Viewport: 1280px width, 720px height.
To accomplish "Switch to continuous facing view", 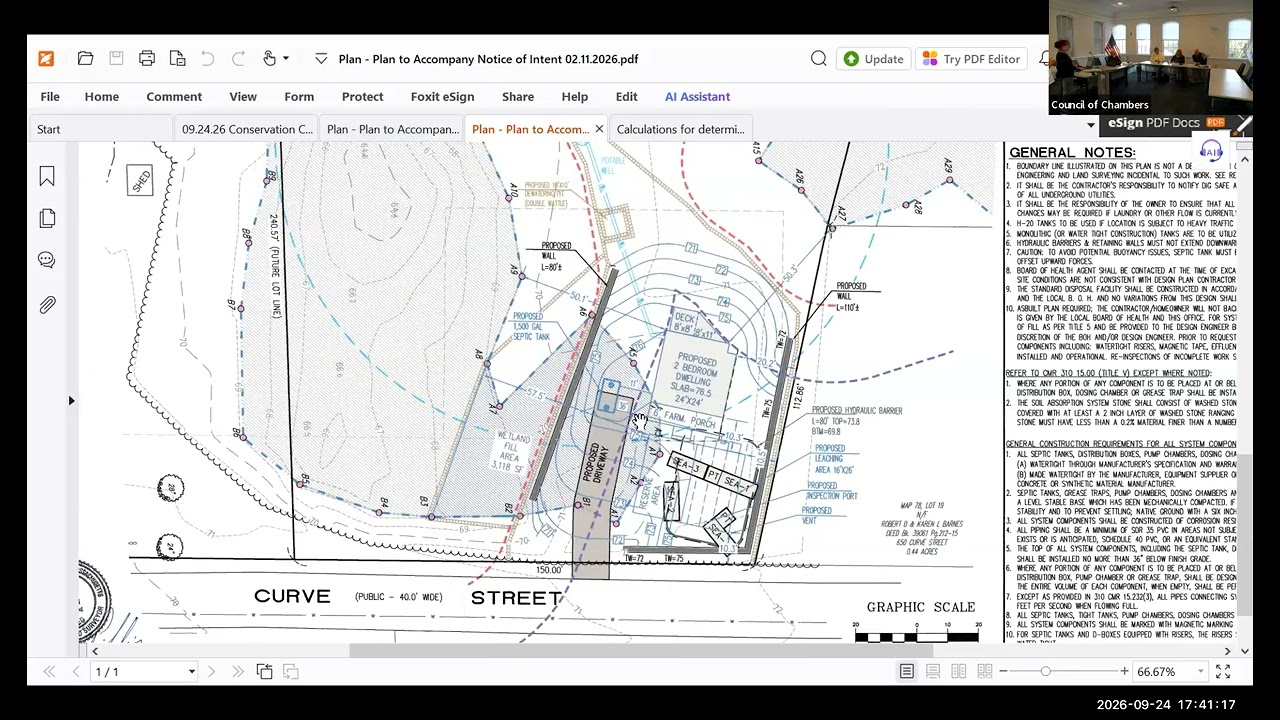I will (x=985, y=672).
